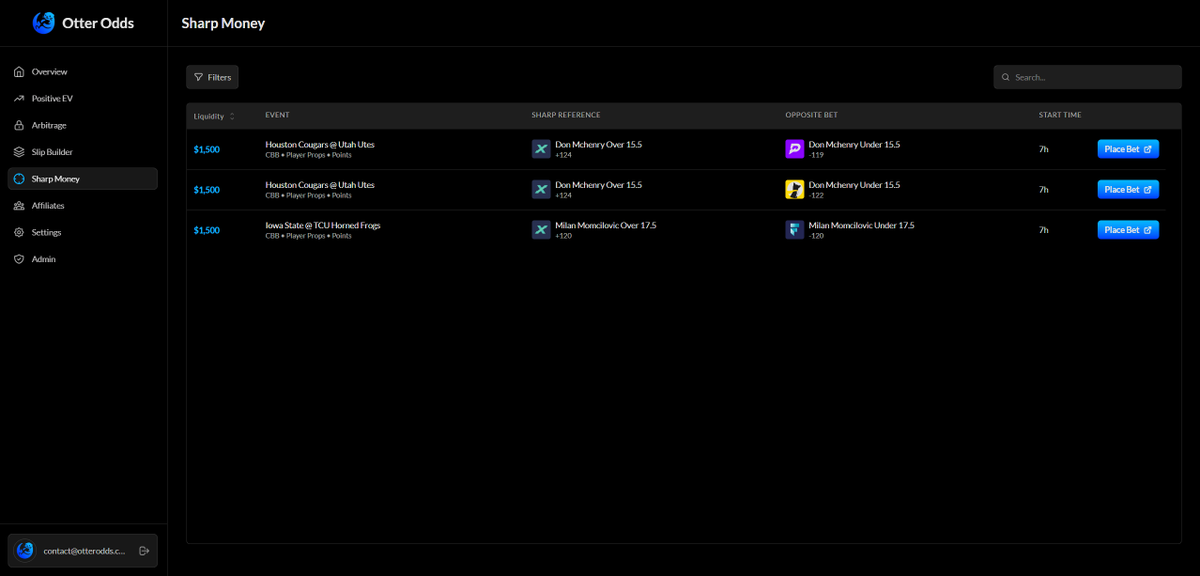Click the START TIME column header

[1060, 115]
